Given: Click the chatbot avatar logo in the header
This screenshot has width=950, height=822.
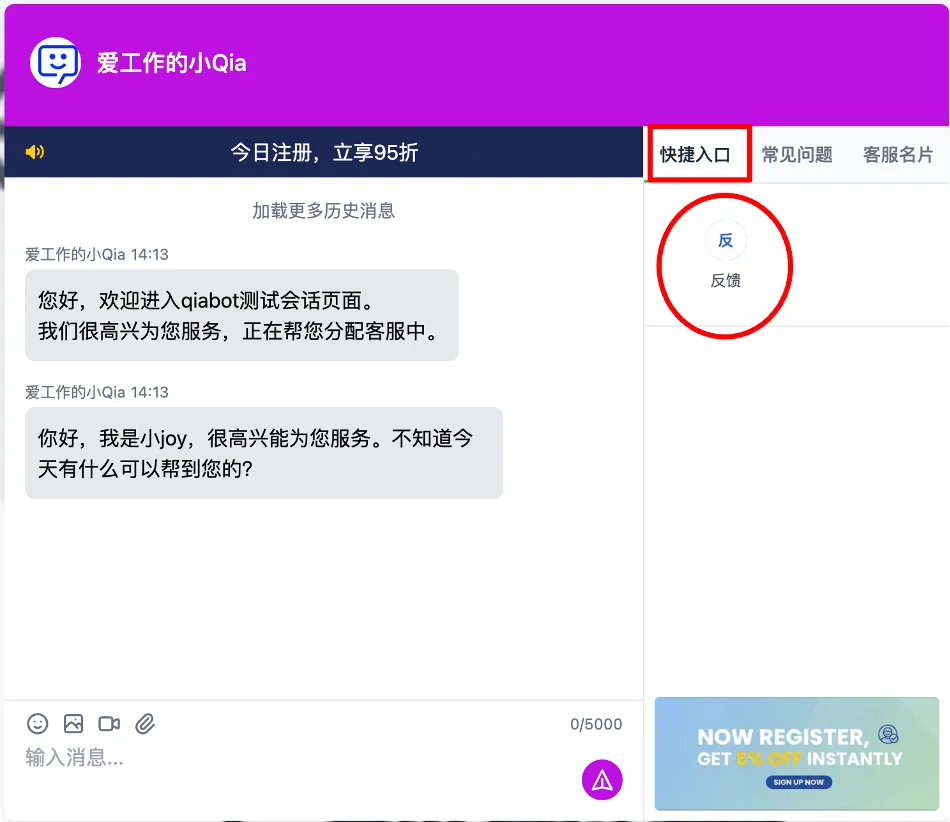Looking at the screenshot, I should (x=55, y=63).
